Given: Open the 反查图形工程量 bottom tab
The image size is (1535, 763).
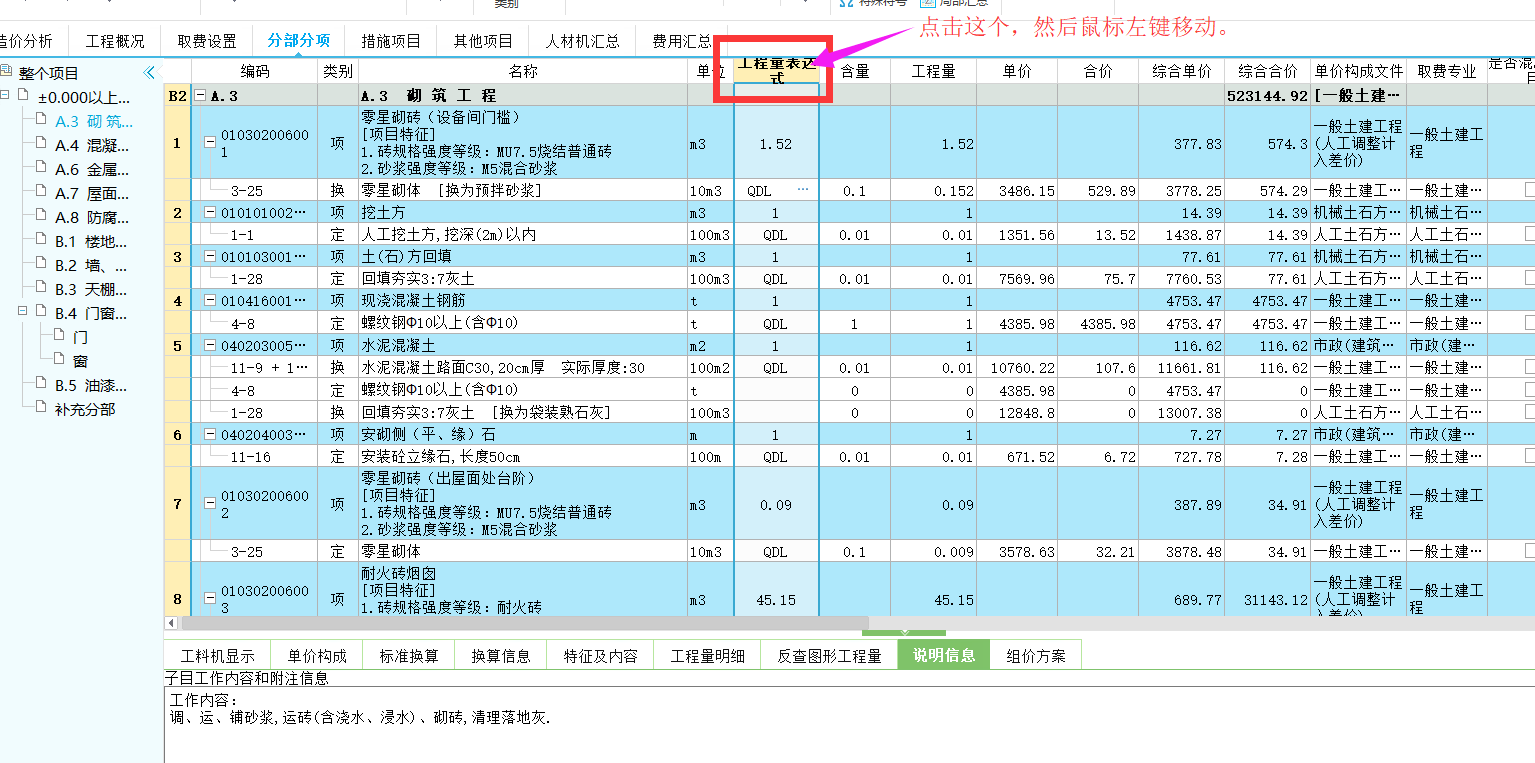Looking at the screenshot, I should click(x=829, y=656).
